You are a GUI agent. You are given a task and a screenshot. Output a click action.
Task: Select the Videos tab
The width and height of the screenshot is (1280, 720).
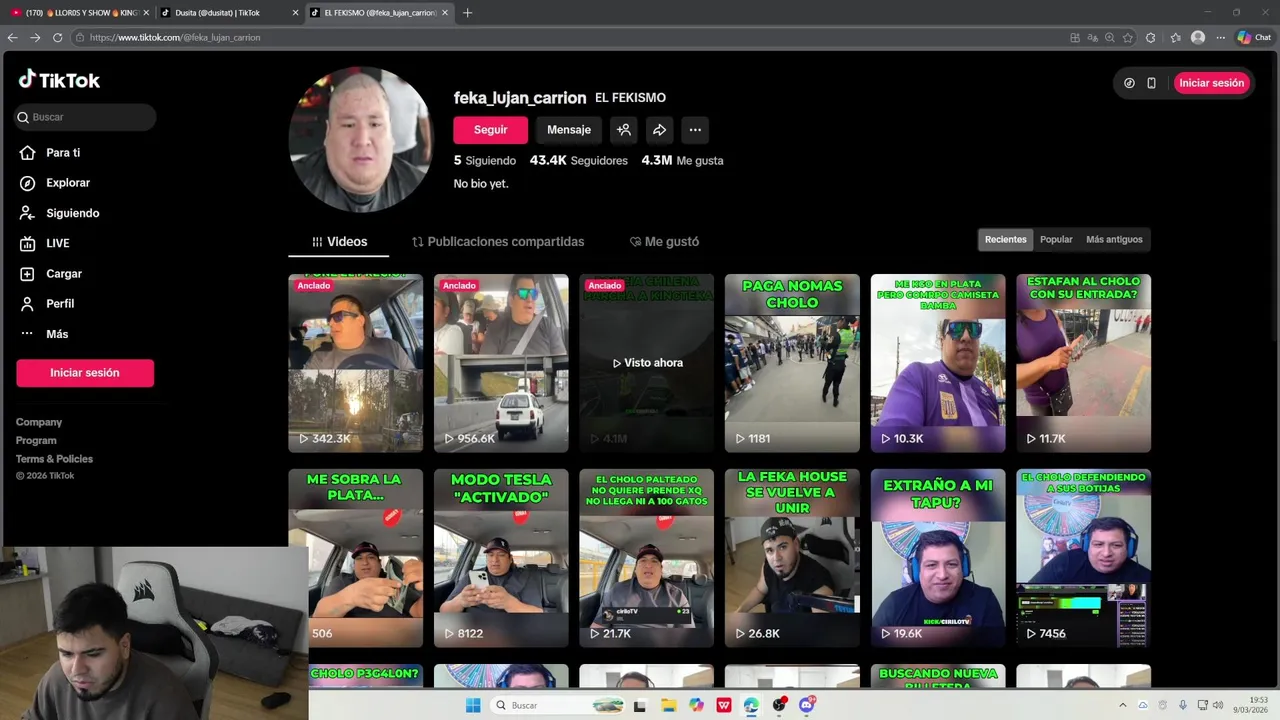[x=339, y=242]
